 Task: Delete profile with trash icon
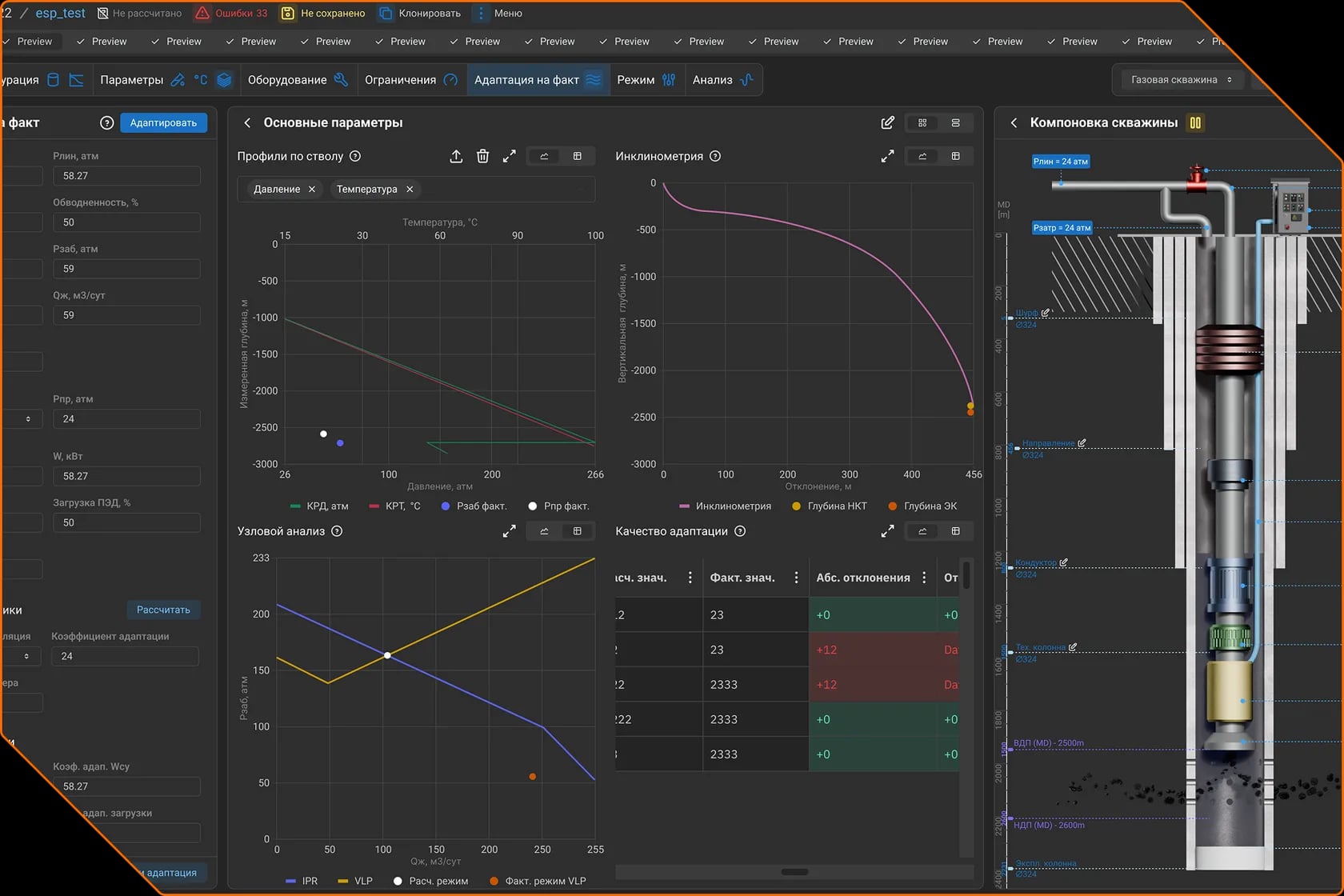[x=482, y=157]
